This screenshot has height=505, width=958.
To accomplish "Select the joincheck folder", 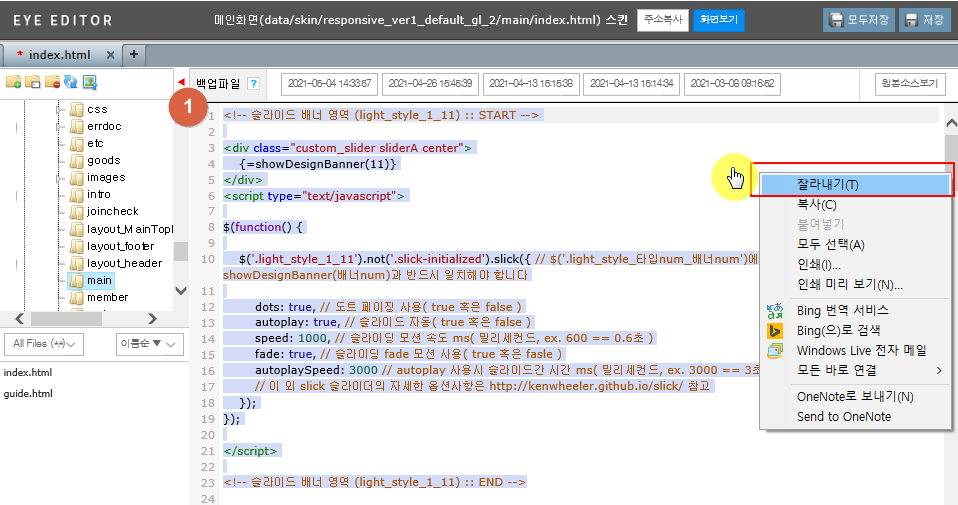I will 112,211.
